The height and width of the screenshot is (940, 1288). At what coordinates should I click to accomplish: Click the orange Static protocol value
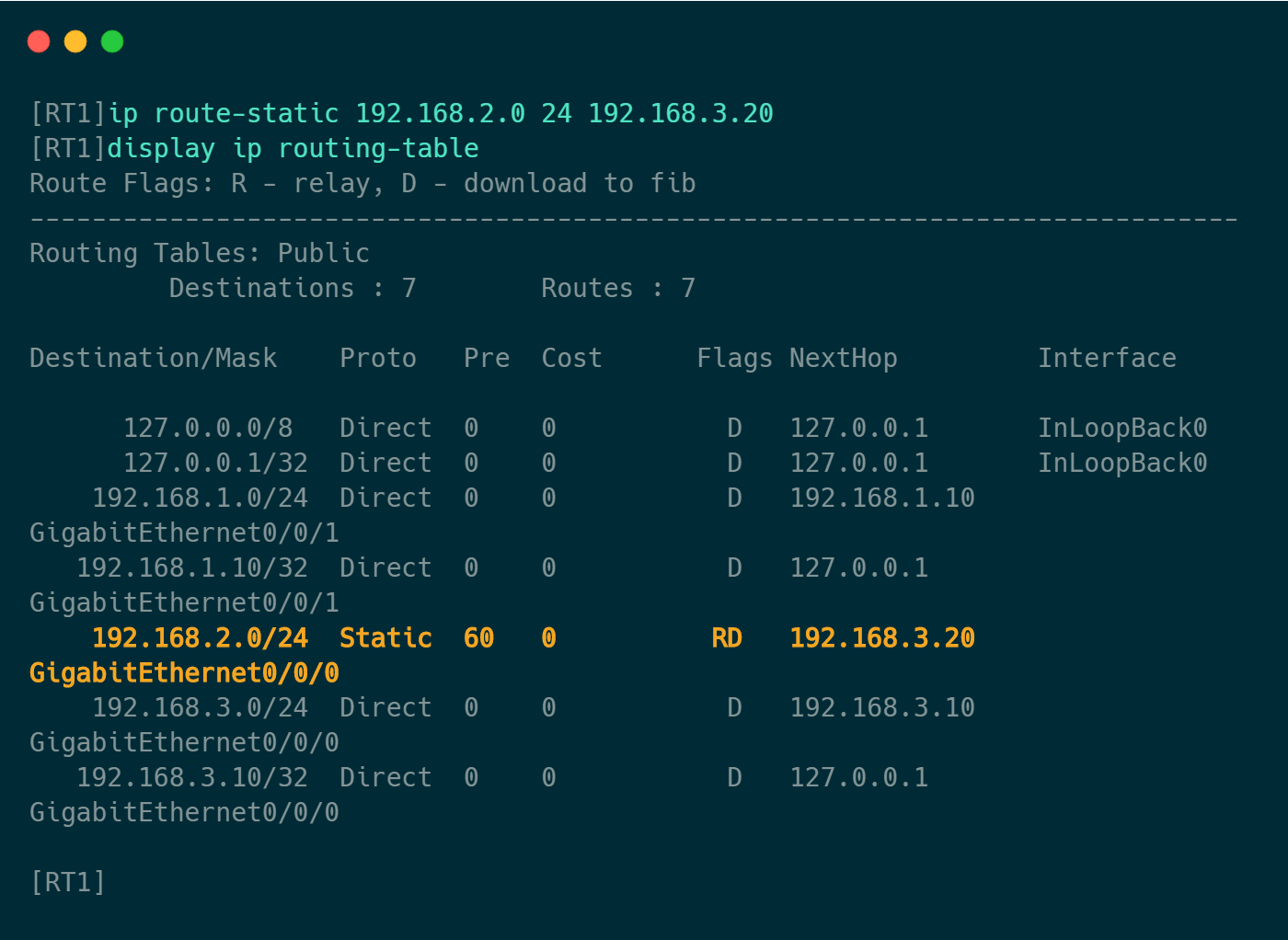pyautogui.click(x=385, y=637)
